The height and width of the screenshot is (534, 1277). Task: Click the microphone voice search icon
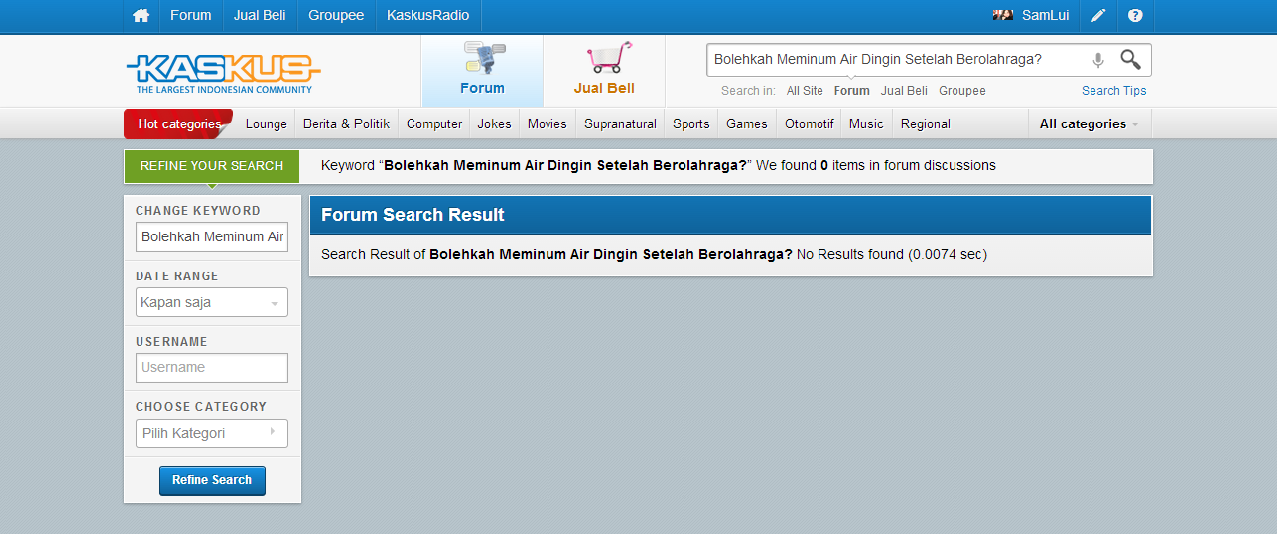click(1097, 60)
